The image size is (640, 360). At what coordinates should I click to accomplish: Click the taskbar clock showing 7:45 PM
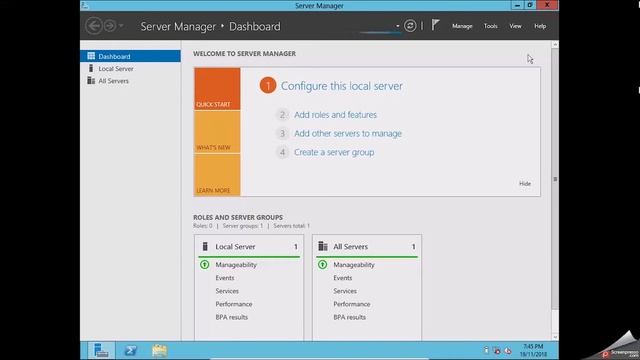pos(533,350)
